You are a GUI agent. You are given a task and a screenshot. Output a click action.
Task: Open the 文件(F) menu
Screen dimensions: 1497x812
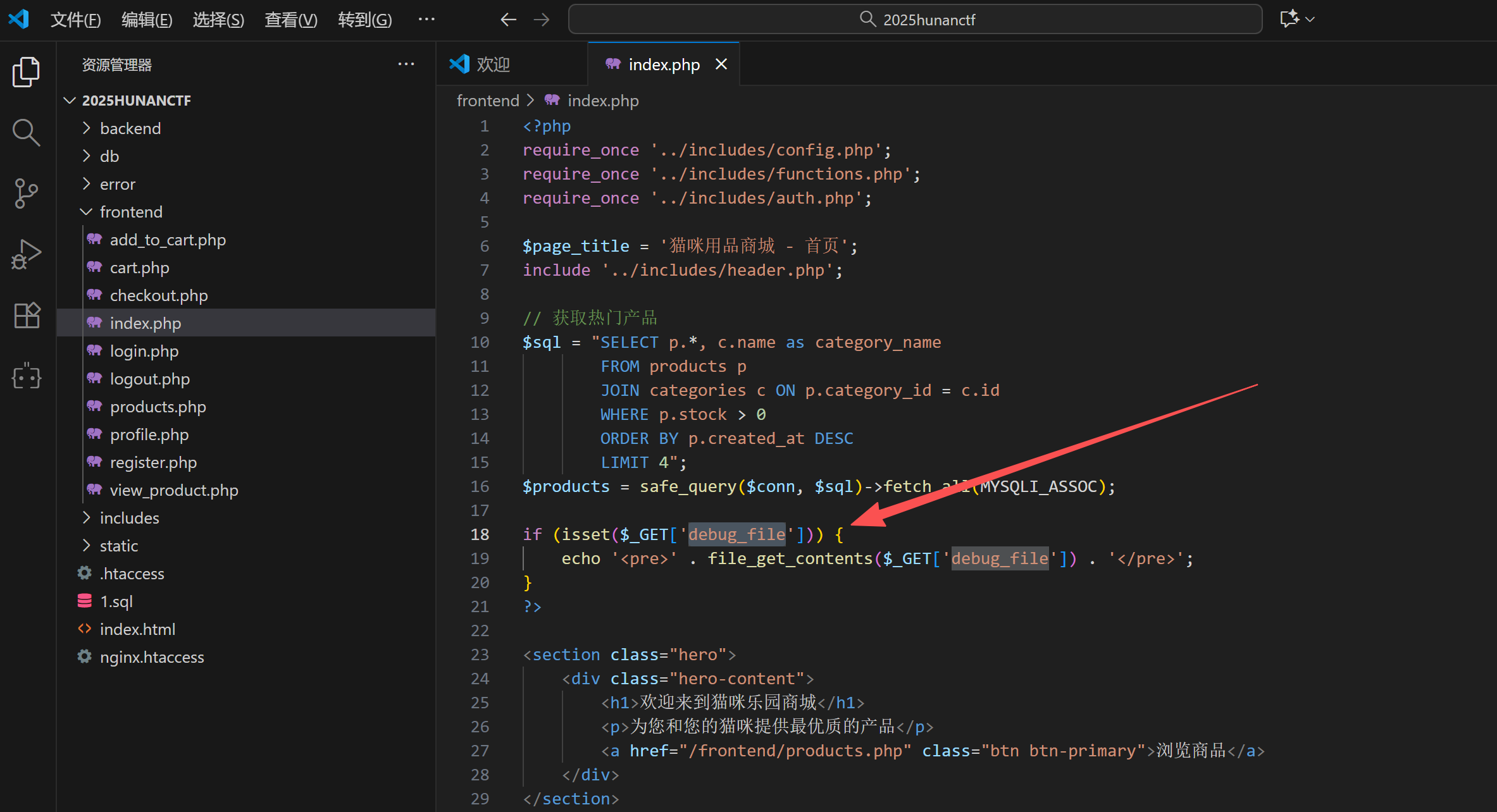pos(75,20)
